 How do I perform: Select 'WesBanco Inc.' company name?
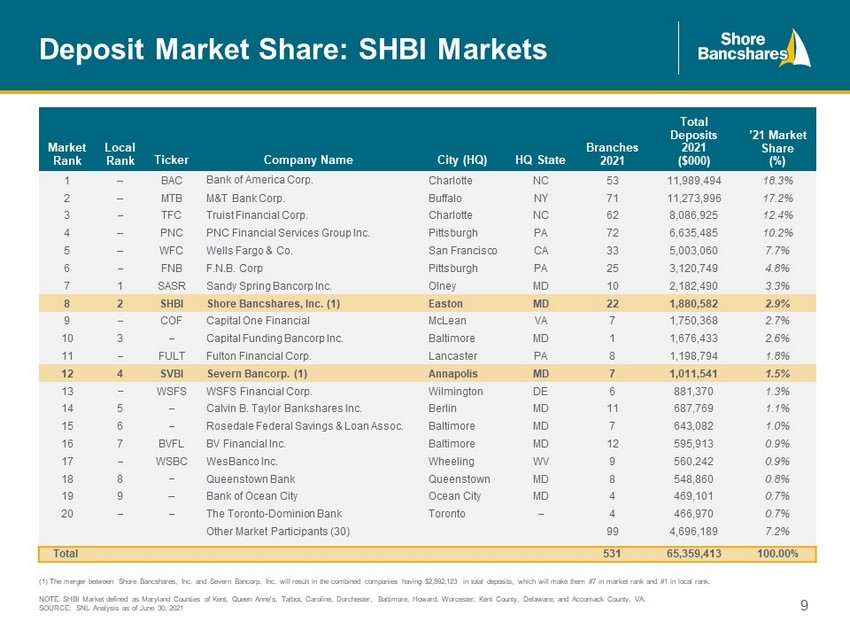[242, 461]
